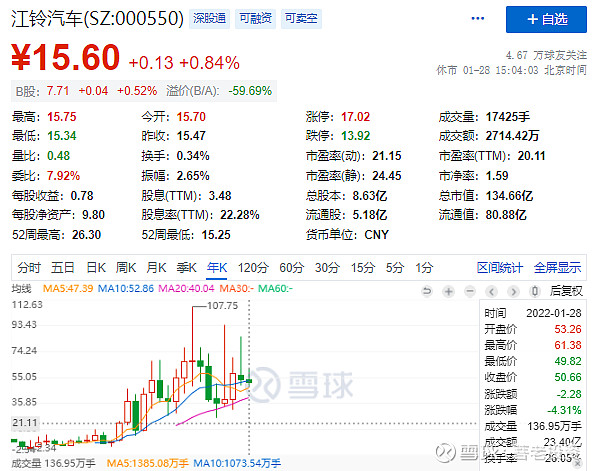Click the 深股通 tag

click(209, 18)
